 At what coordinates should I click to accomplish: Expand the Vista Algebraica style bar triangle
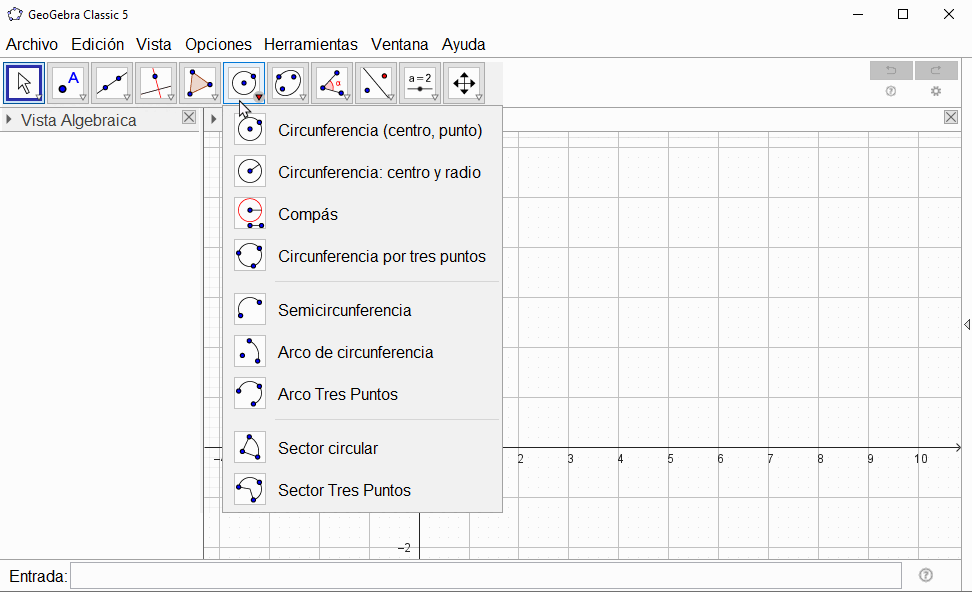9,120
